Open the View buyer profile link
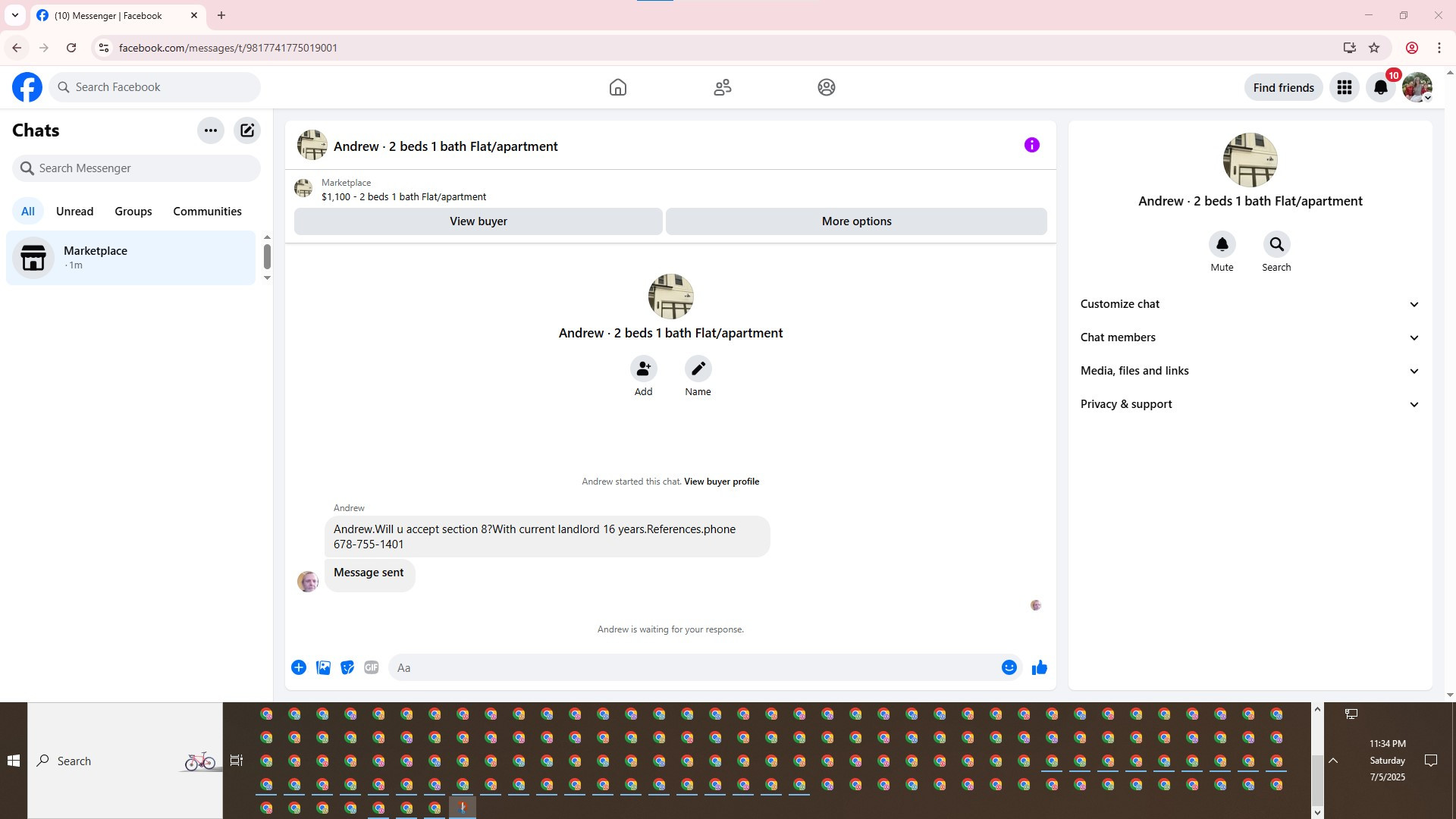The width and height of the screenshot is (1456, 819). click(721, 482)
